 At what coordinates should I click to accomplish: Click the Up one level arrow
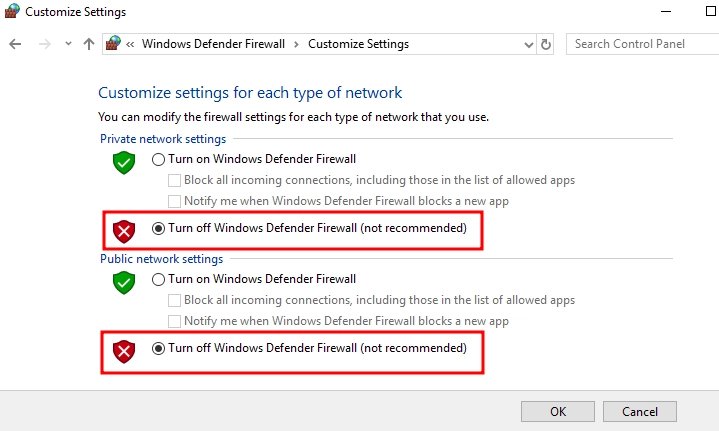[89, 44]
